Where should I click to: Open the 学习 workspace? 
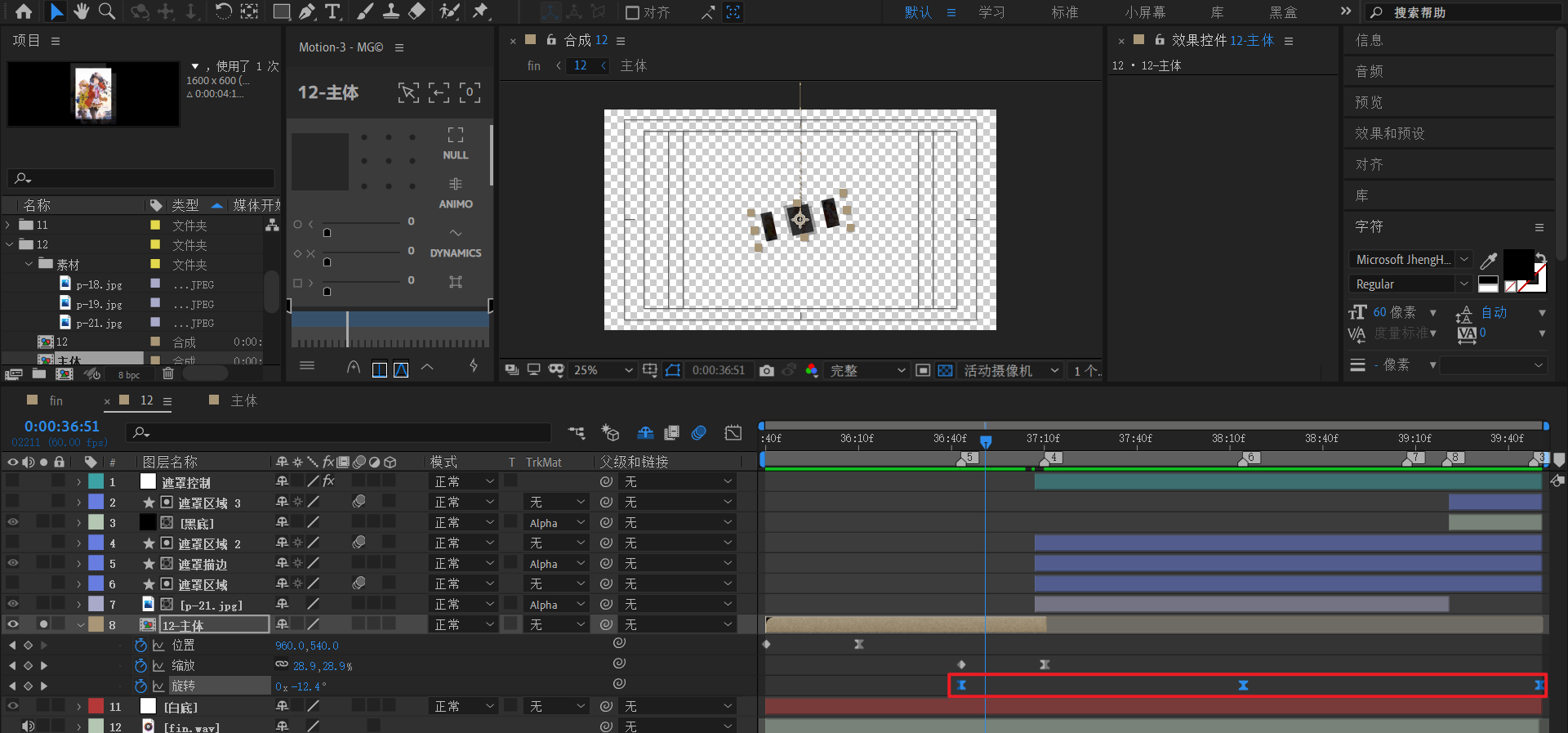pyautogui.click(x=991, y=12)
